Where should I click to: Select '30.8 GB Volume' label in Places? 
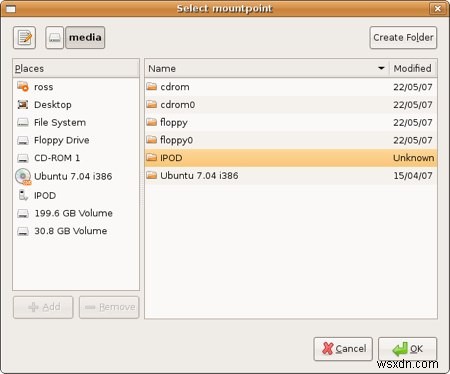(x=71, y=231)
